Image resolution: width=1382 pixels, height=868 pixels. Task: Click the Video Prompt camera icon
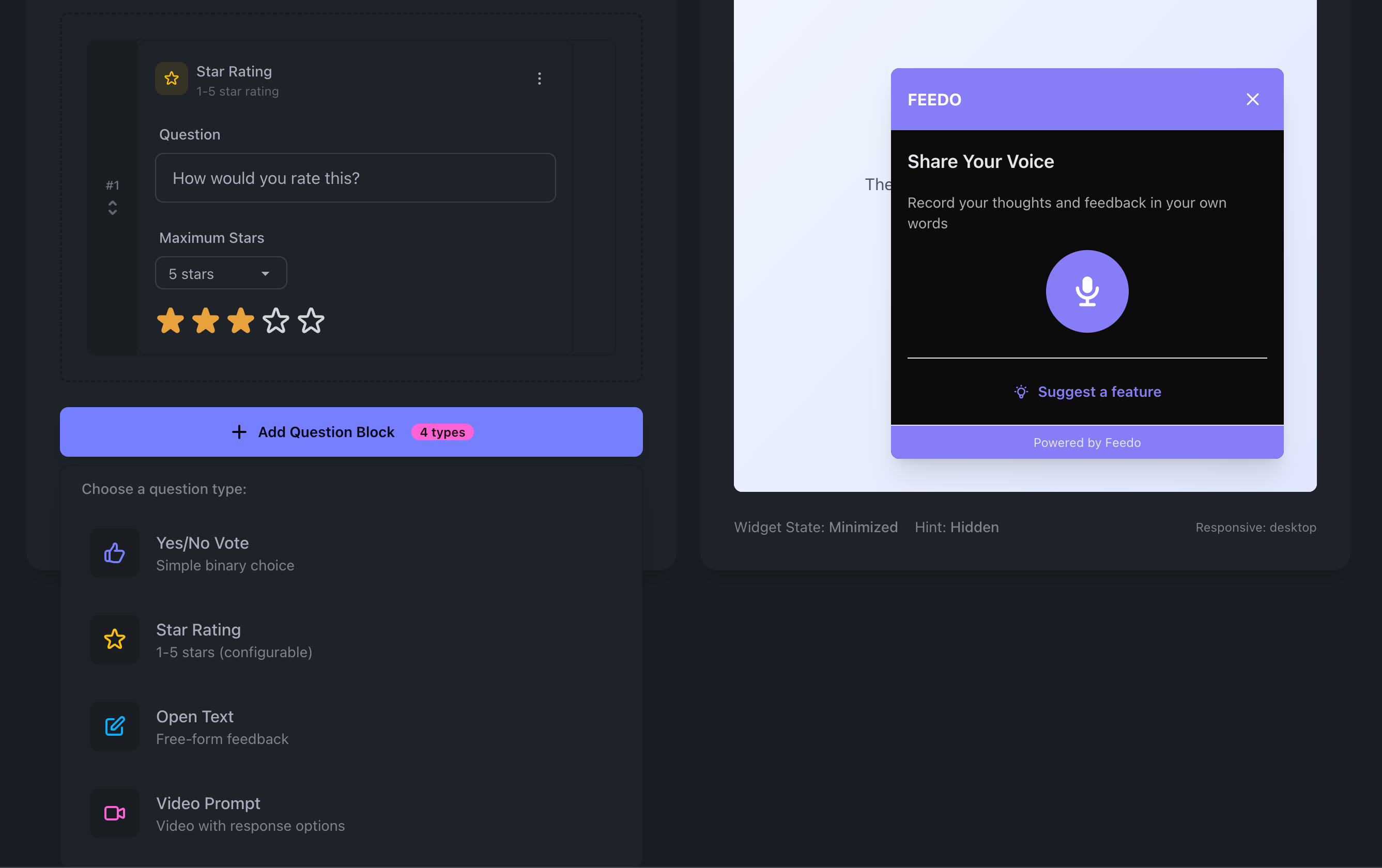(115, 813)
